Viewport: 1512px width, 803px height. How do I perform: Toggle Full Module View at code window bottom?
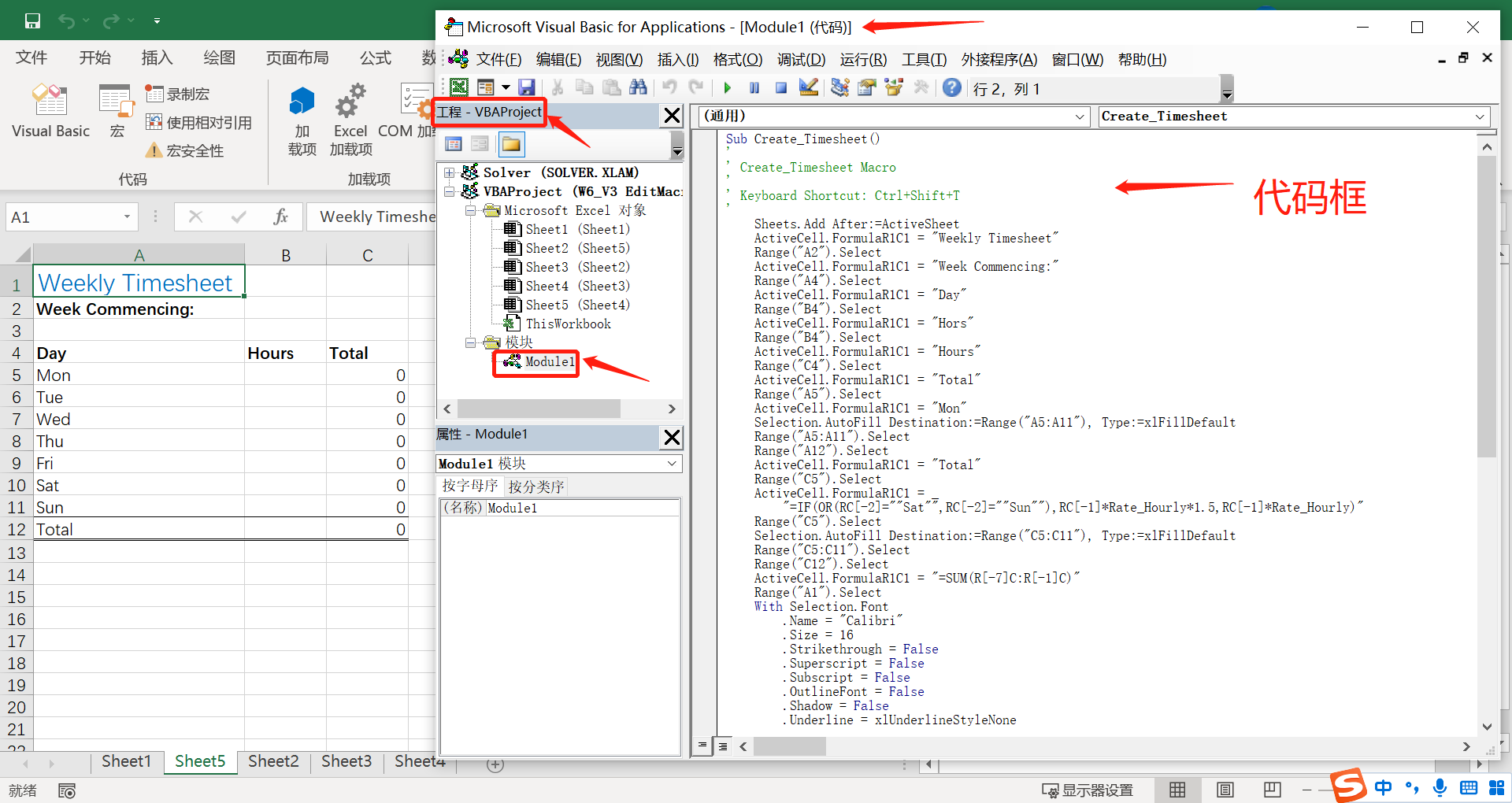click(722, 746)
